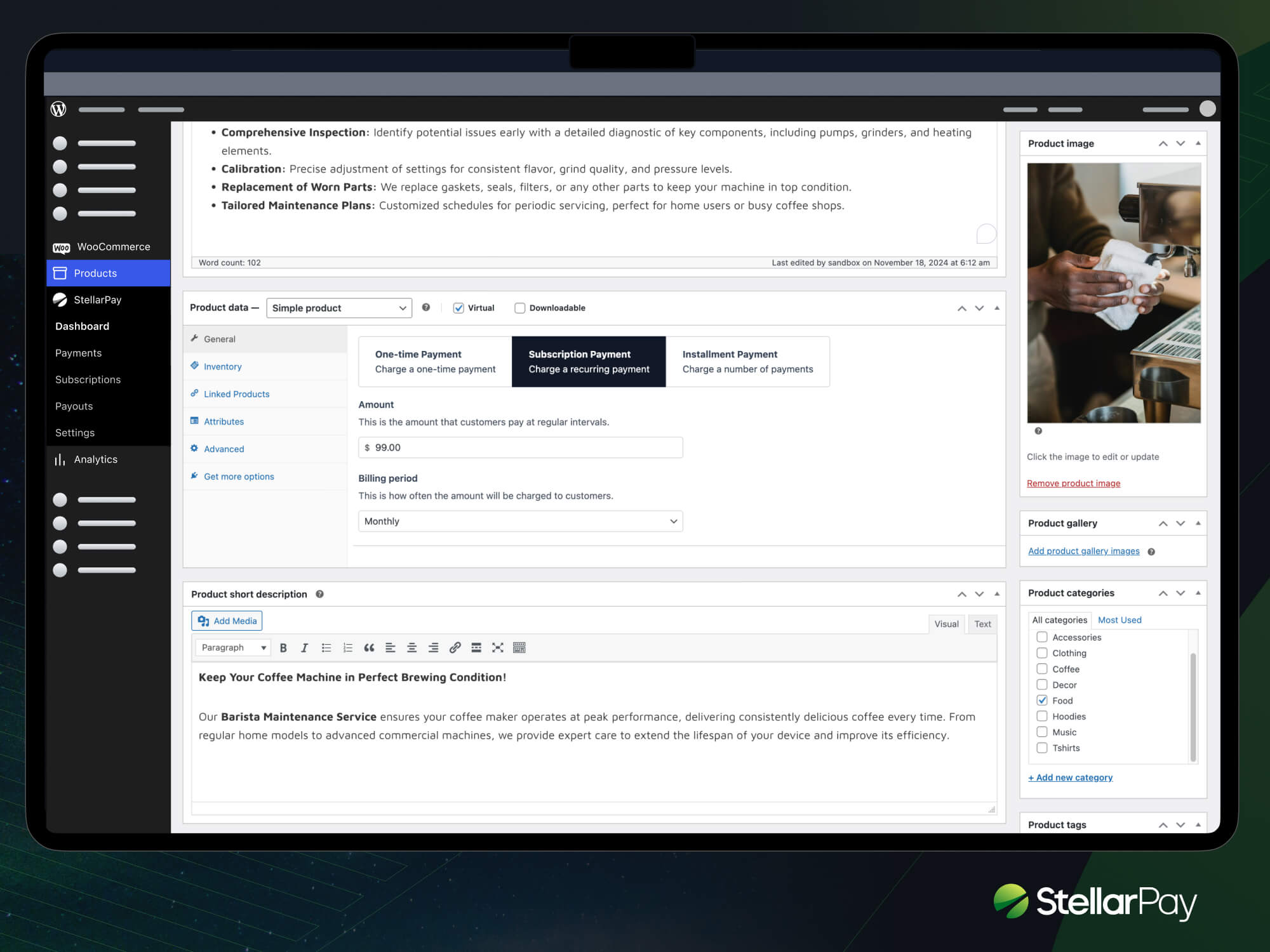Check the Coffee category
This screenshot has height=952, width=1270.
1042,669
